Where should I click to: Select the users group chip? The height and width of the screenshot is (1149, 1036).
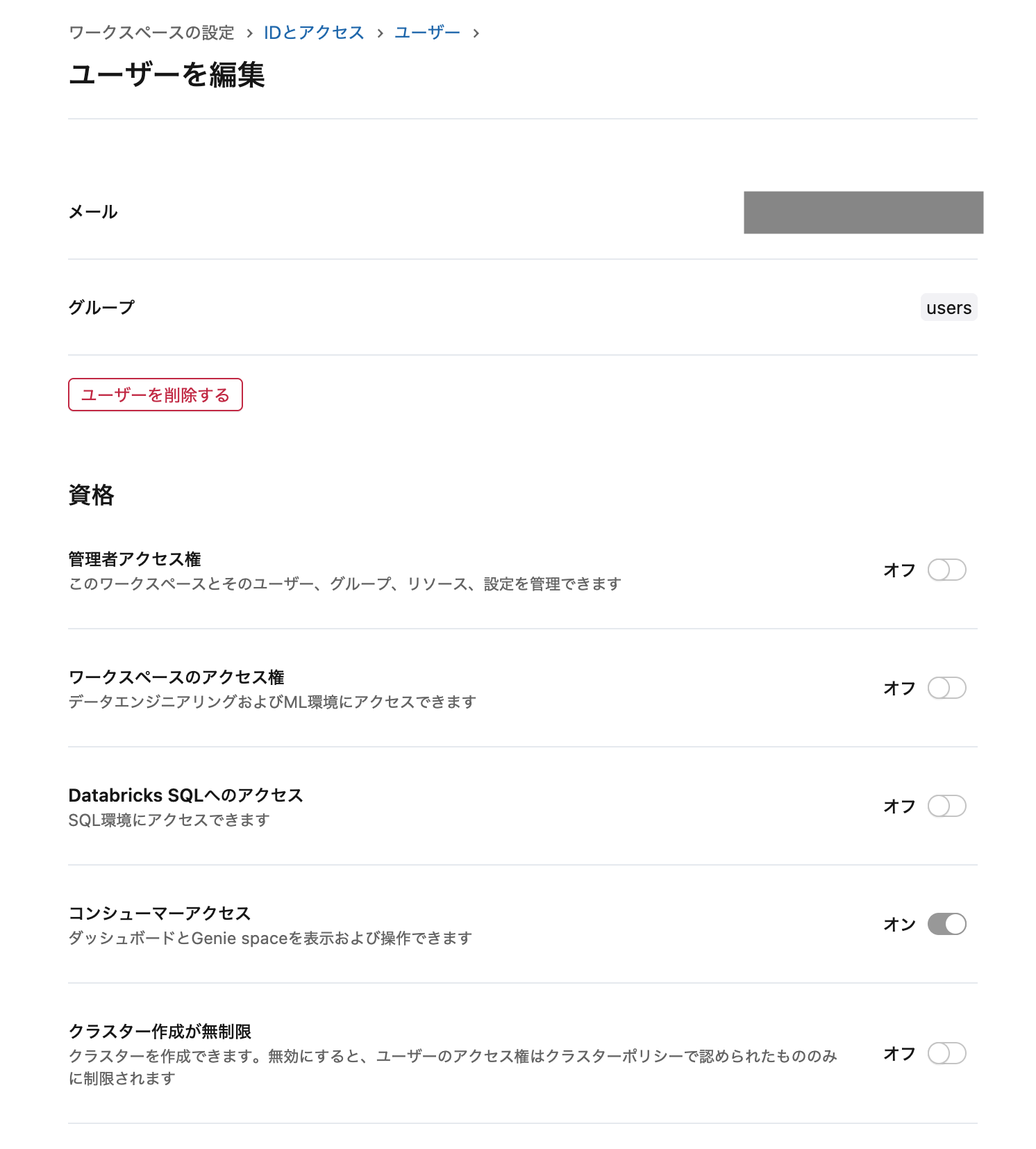point(949,307)
